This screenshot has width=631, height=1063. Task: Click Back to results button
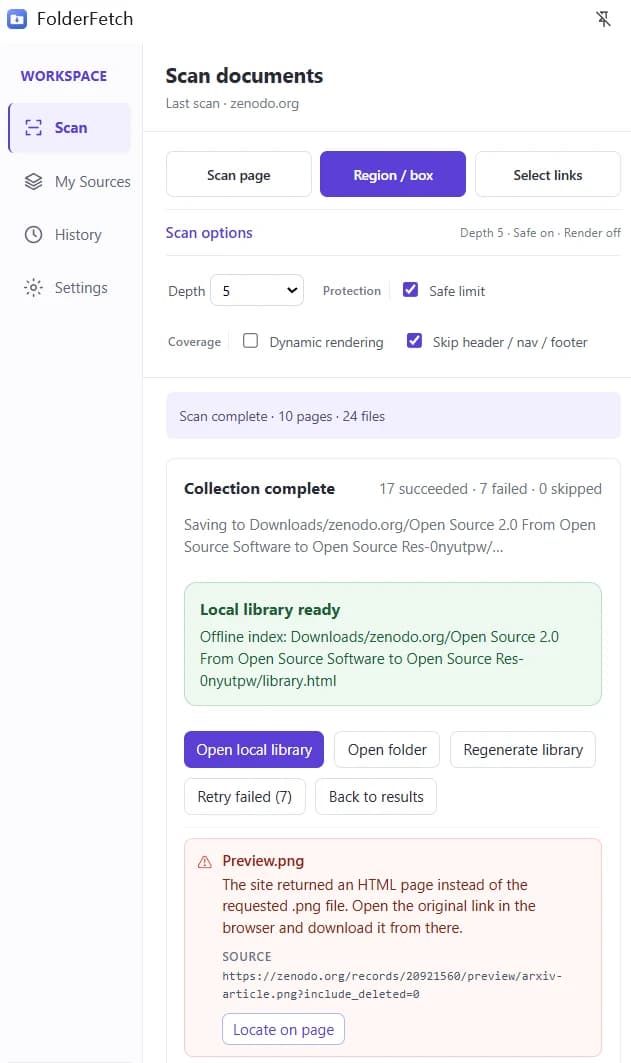point(376,797)
